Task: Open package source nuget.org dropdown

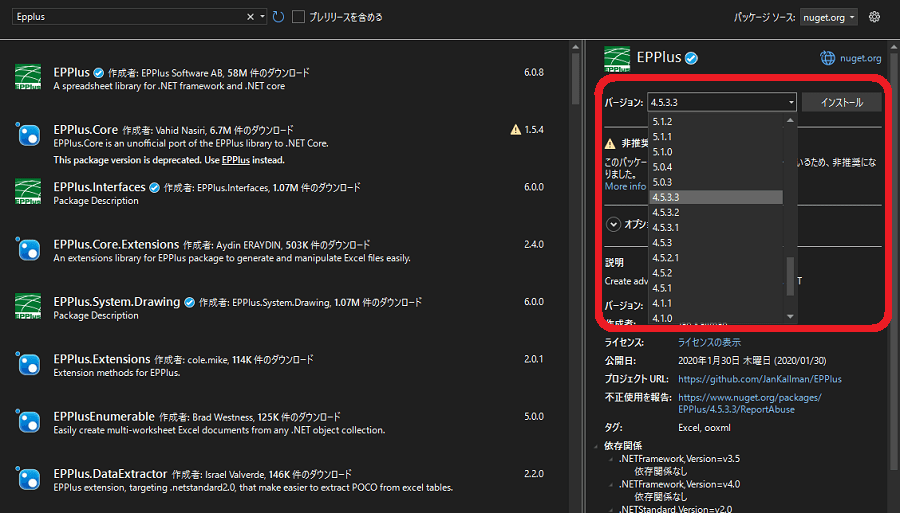Action: coord(828,17)
